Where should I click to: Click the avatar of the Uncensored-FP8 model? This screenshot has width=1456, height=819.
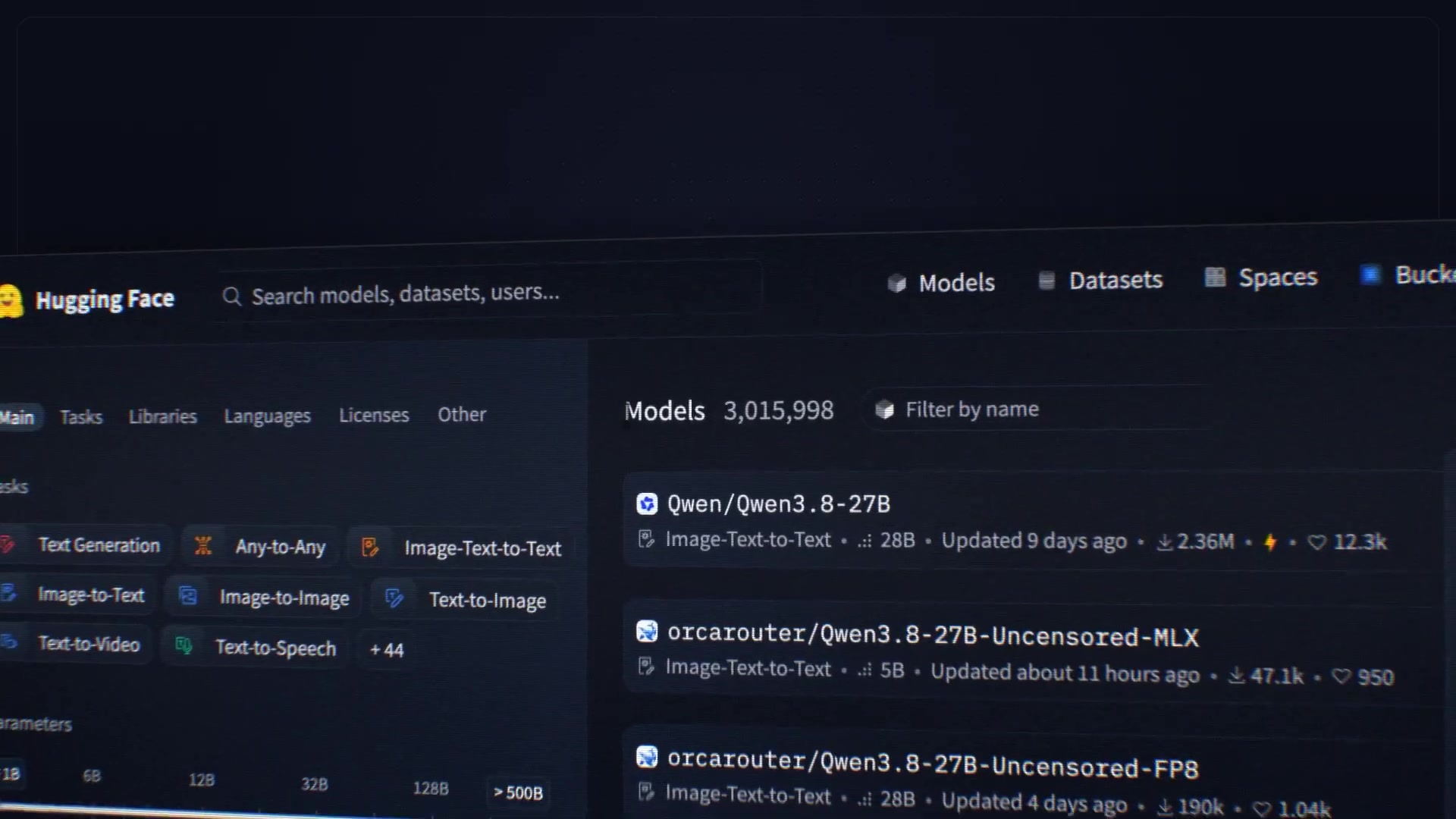click(x=647, y=757)
